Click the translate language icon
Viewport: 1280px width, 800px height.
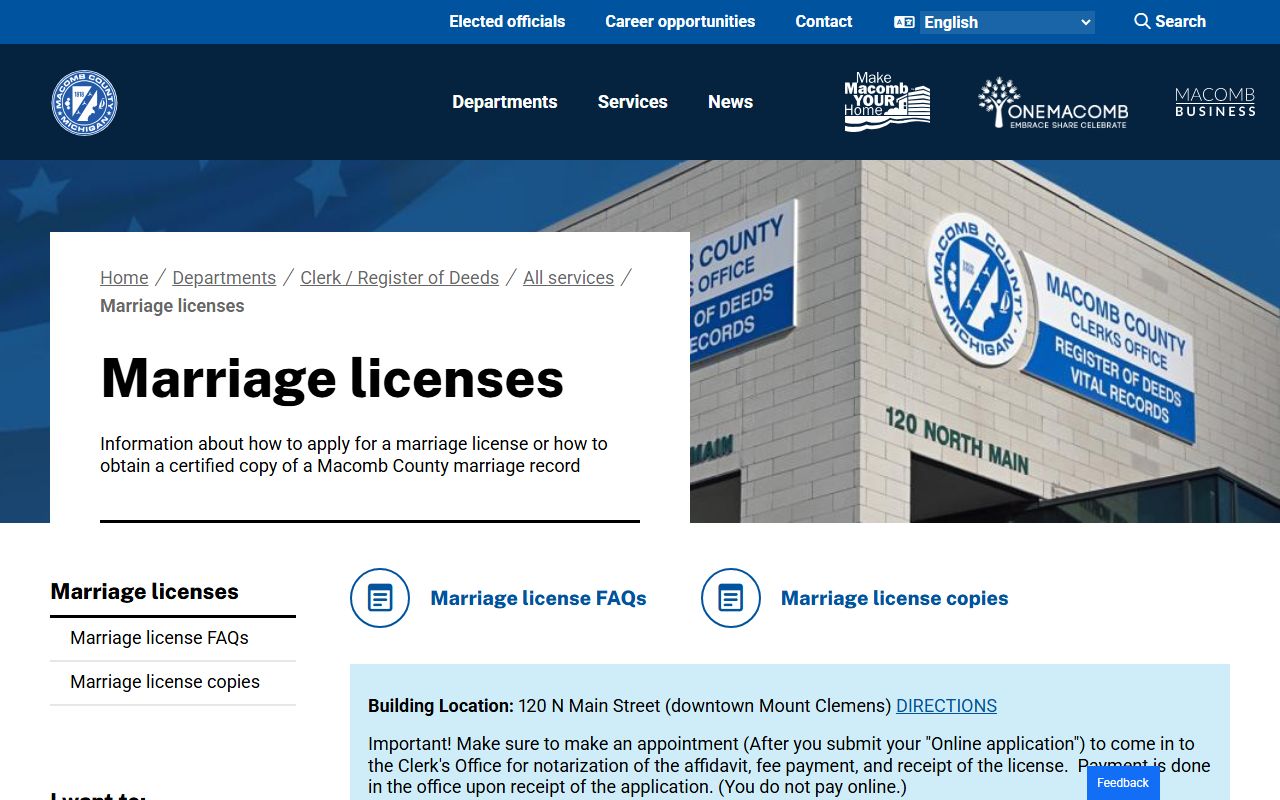pos(904,22)
